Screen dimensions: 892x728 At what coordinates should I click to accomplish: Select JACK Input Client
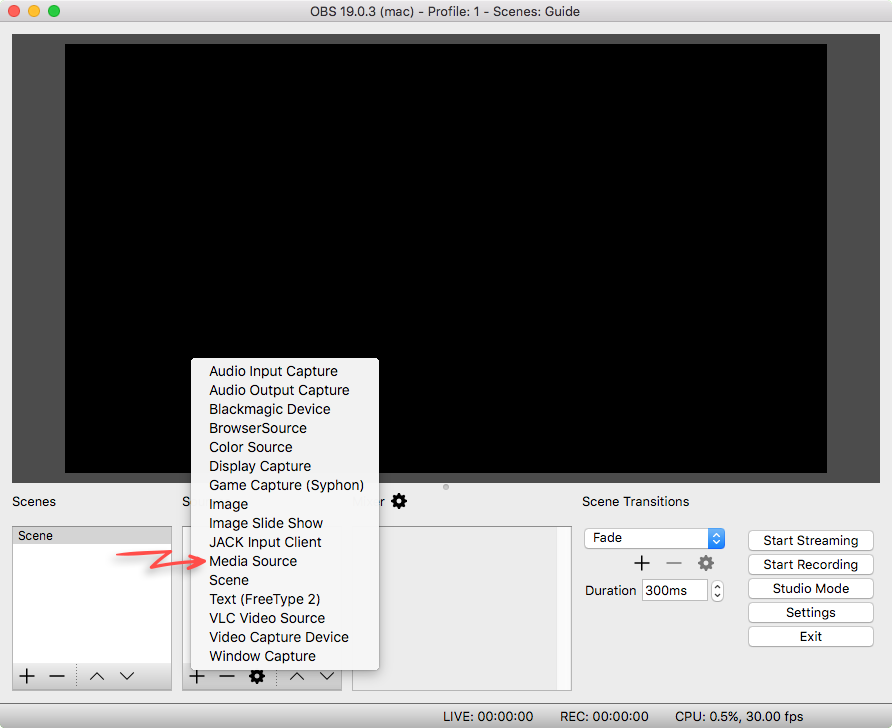pos(285,542)
